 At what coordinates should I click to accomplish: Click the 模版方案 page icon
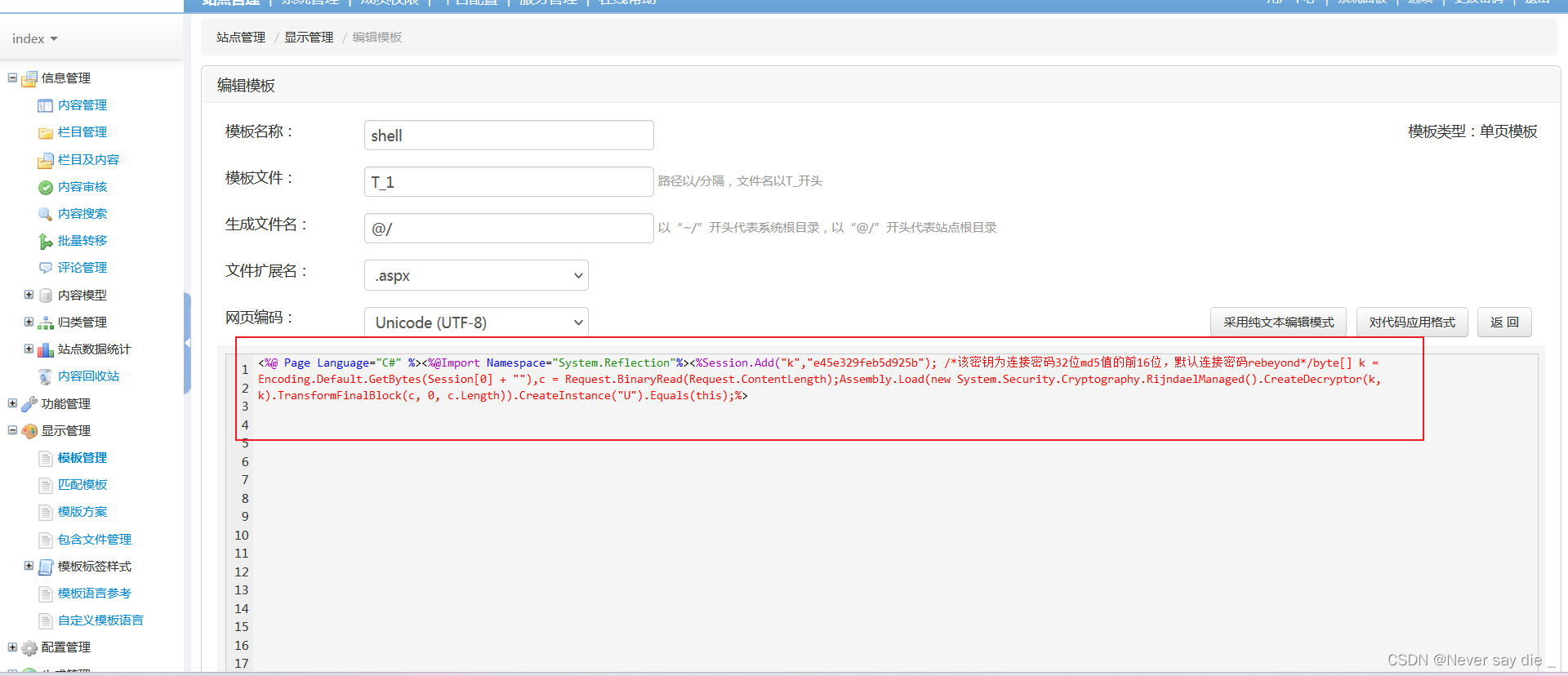pyautogui.click(x=46, y=512)
